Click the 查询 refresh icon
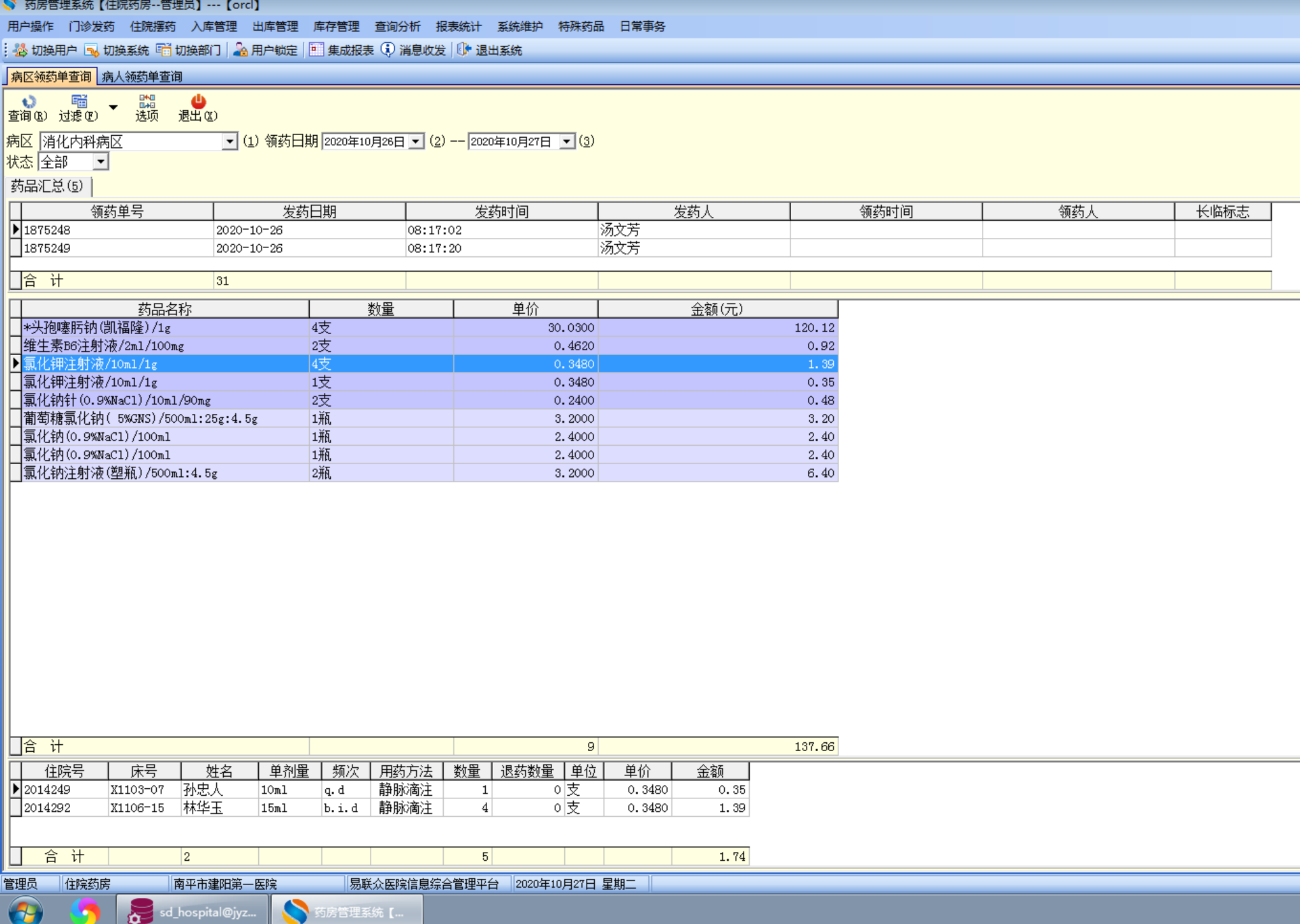This screenshot has height=924, width=1300. (28, 102)
